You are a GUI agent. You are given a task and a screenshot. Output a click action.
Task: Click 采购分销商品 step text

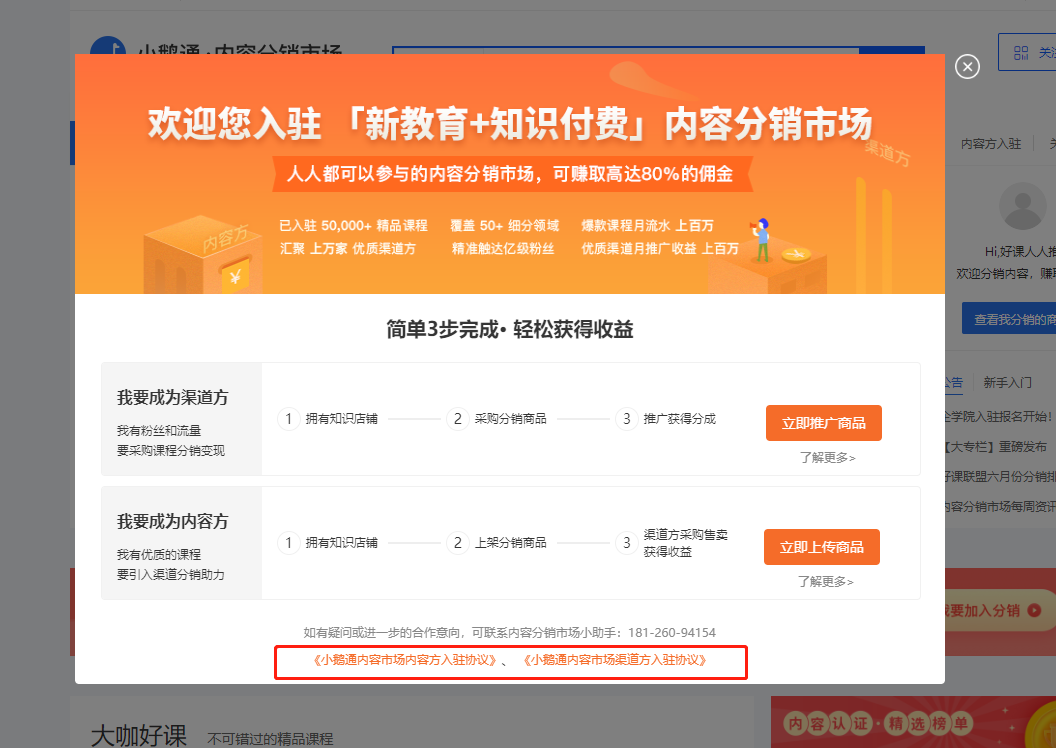tap(510, 419)
